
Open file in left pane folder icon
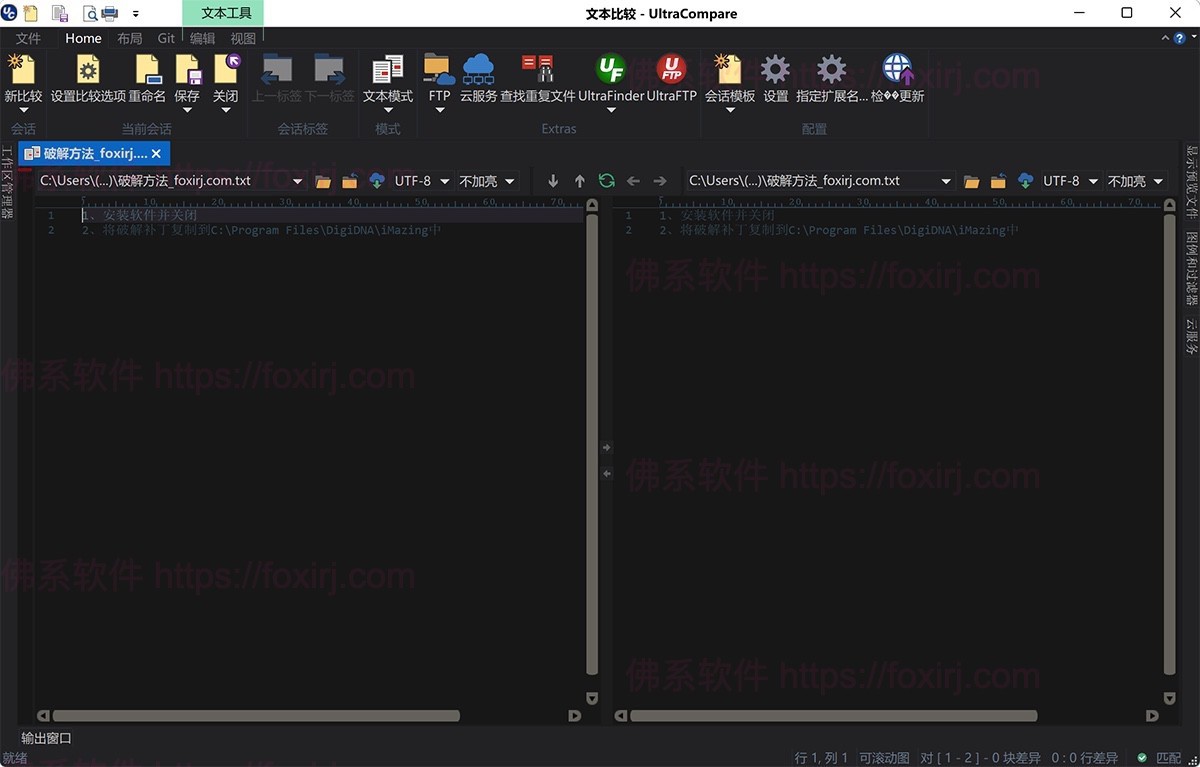pyautogui.click(x=323, y=181)
